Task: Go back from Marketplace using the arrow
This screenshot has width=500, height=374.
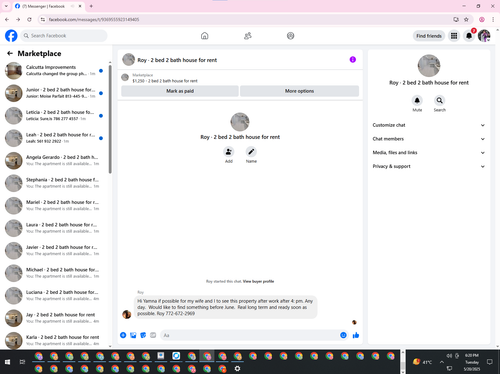Action: [10, 53]
